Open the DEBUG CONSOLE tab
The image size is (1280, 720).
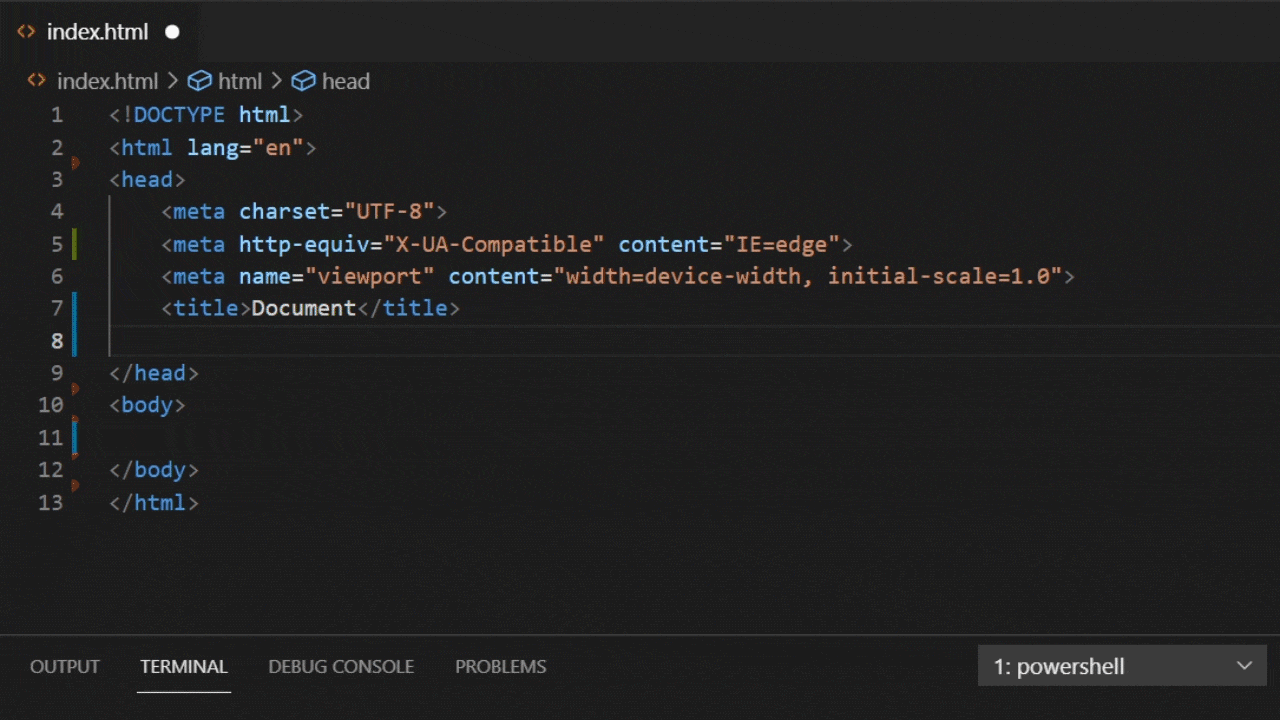[x=341, y=666]
